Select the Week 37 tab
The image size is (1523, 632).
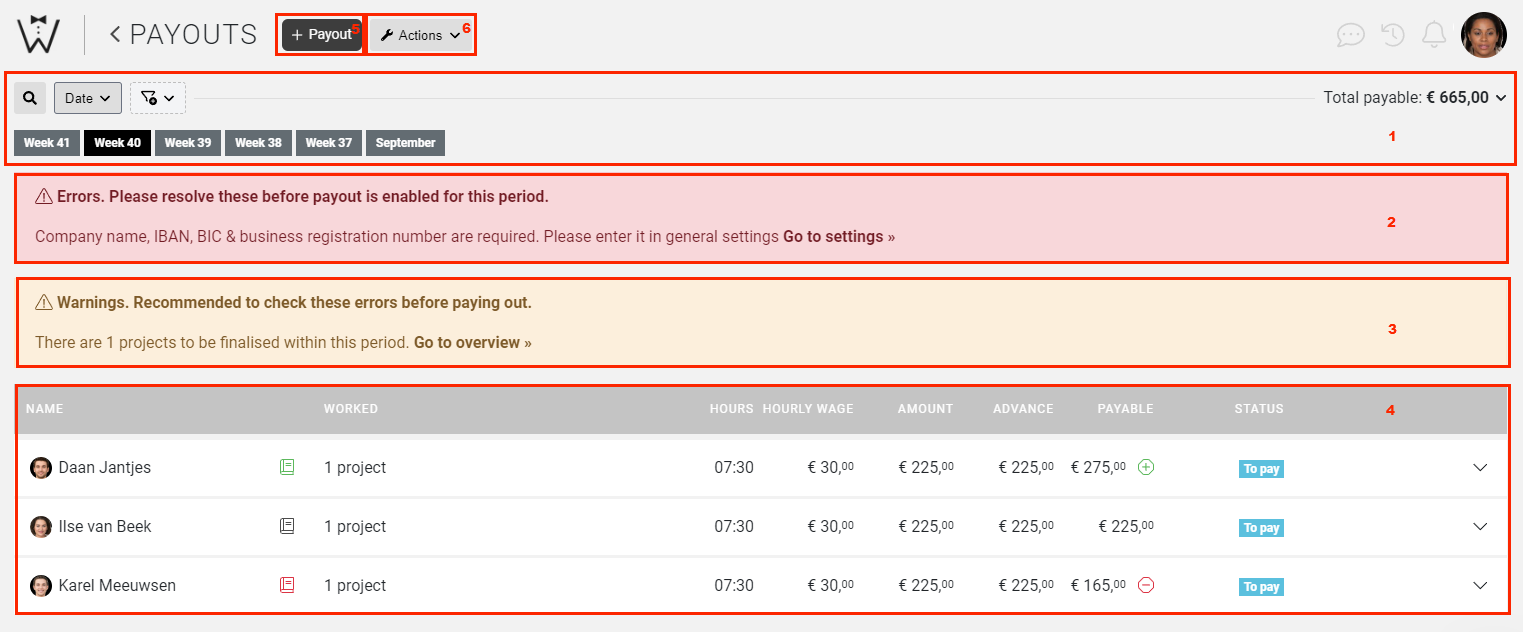pyautogui.click(x=329, y=143)
